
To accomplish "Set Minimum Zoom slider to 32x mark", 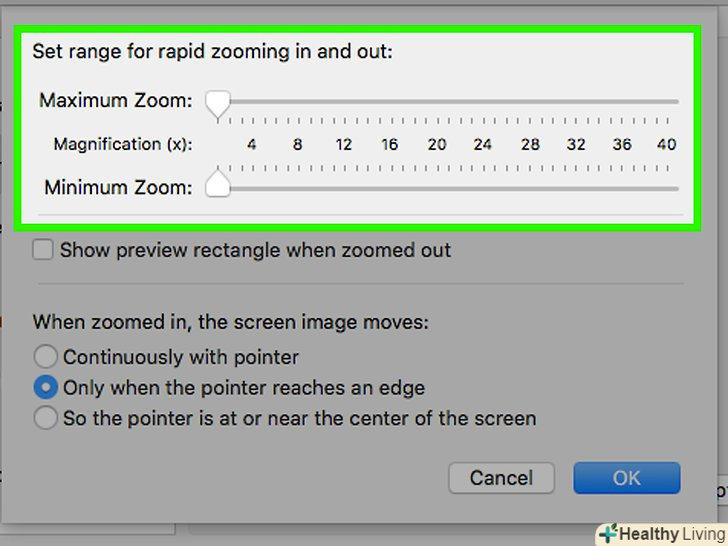I will point(576,188).
